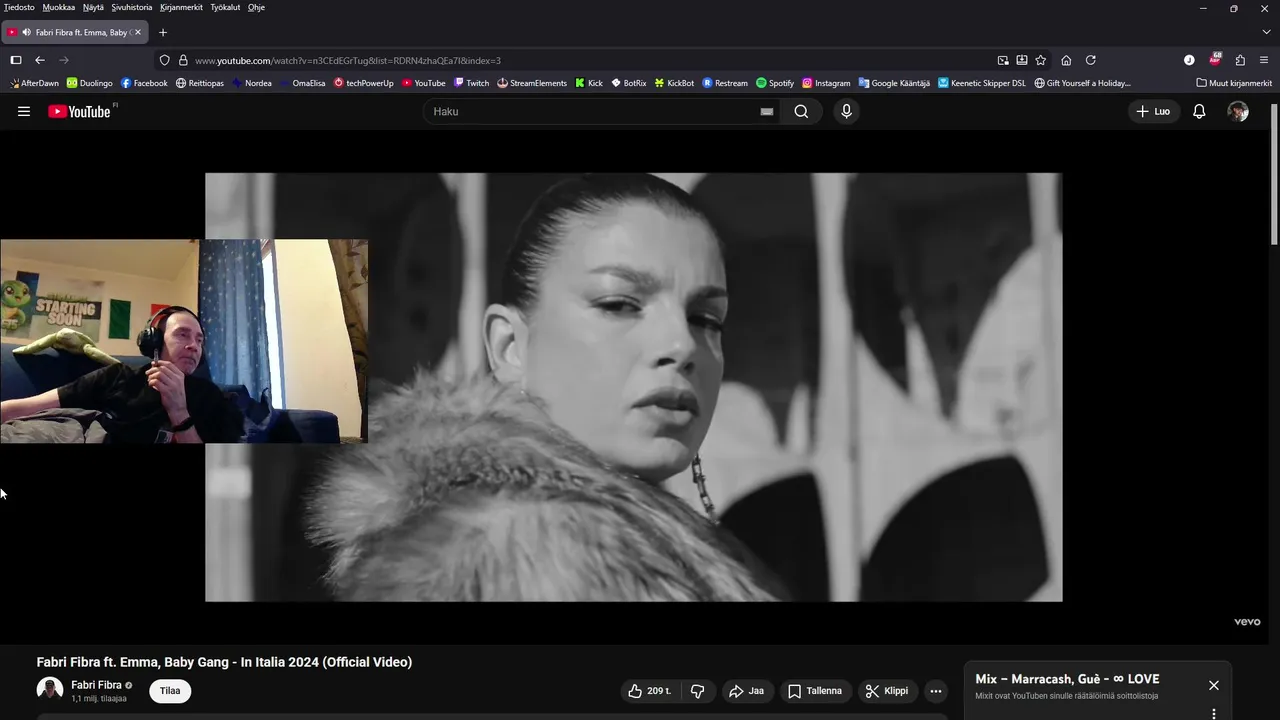Click the tracking protection shield icon
The height and width of the screenshot is (720, 1280).
pos(165,60)
